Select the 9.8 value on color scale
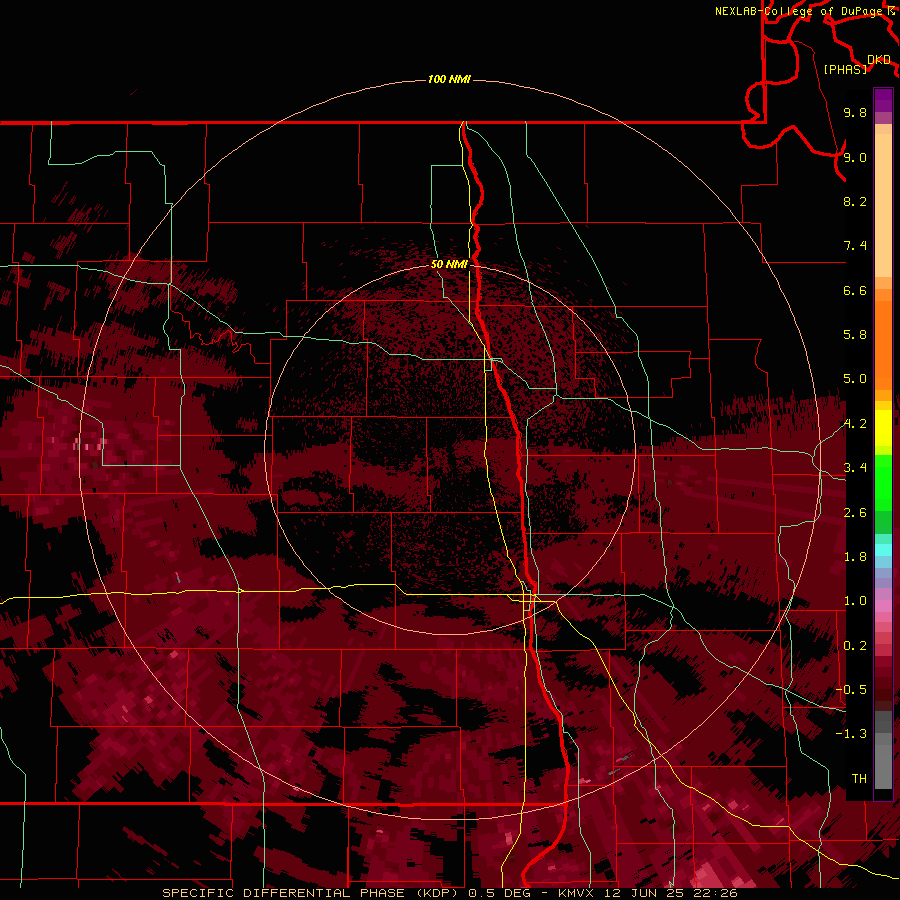Screen dimensions: 900x900 (855, 112)
